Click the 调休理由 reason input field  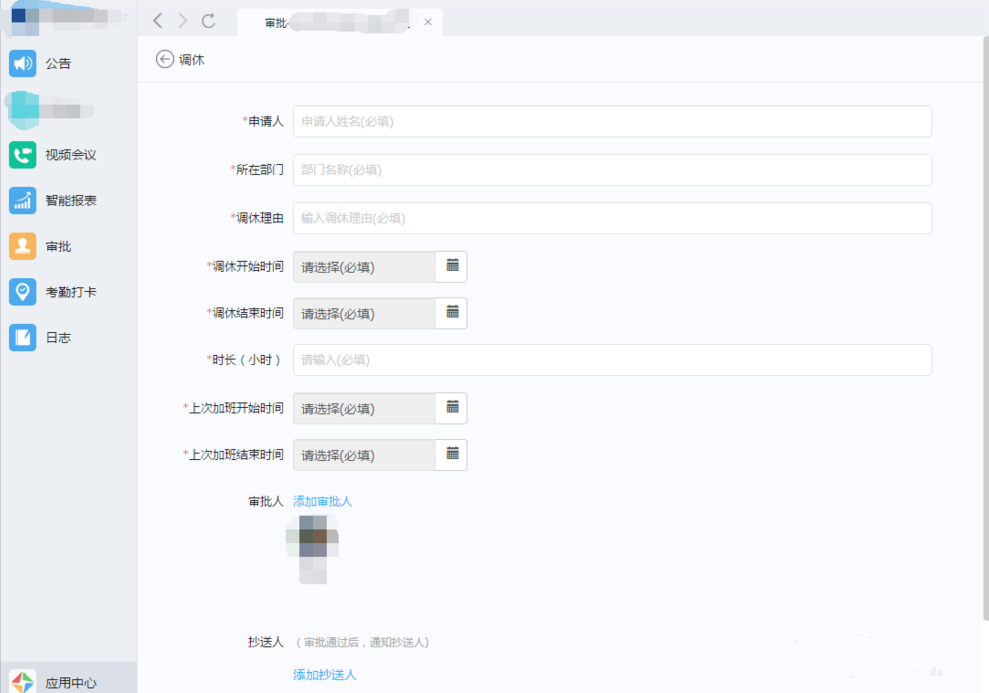coord(612,218)
